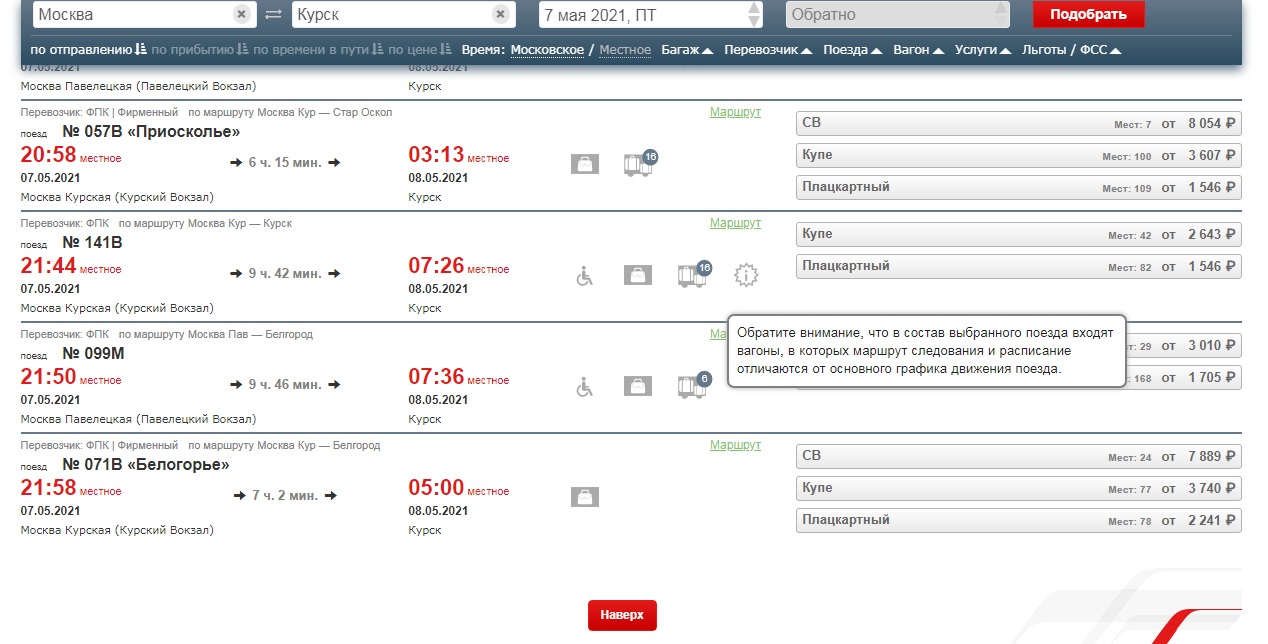The image size is (1268, 644).
Task: Switch time display to Местное
Action: coord(624,50)
